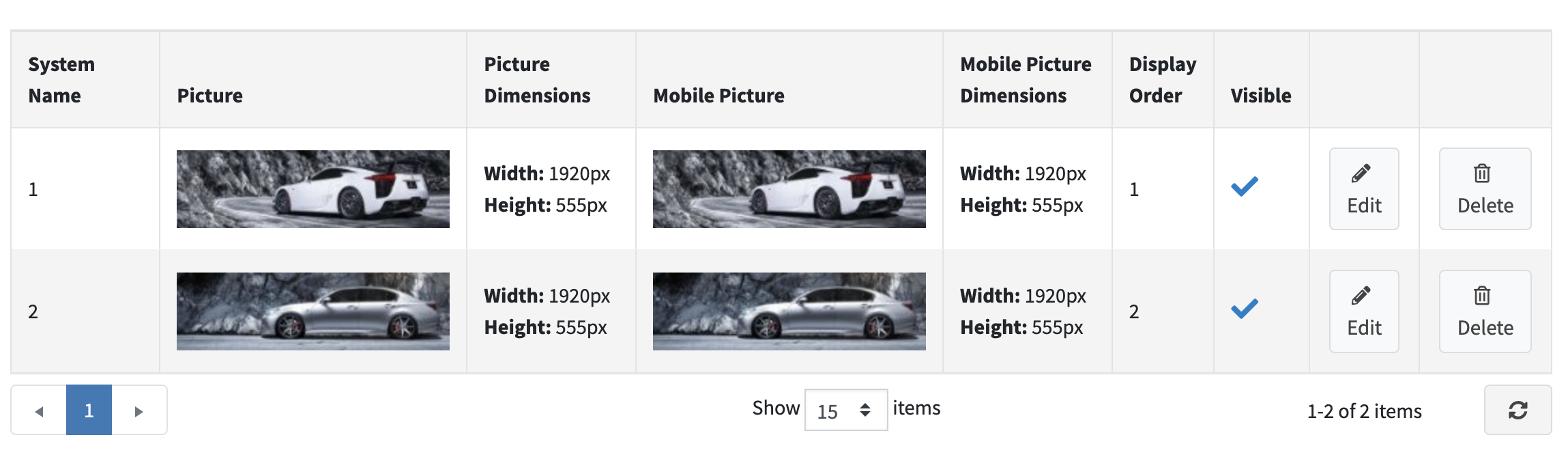Select the trash Delete icon for row 2

[1483, 296]
